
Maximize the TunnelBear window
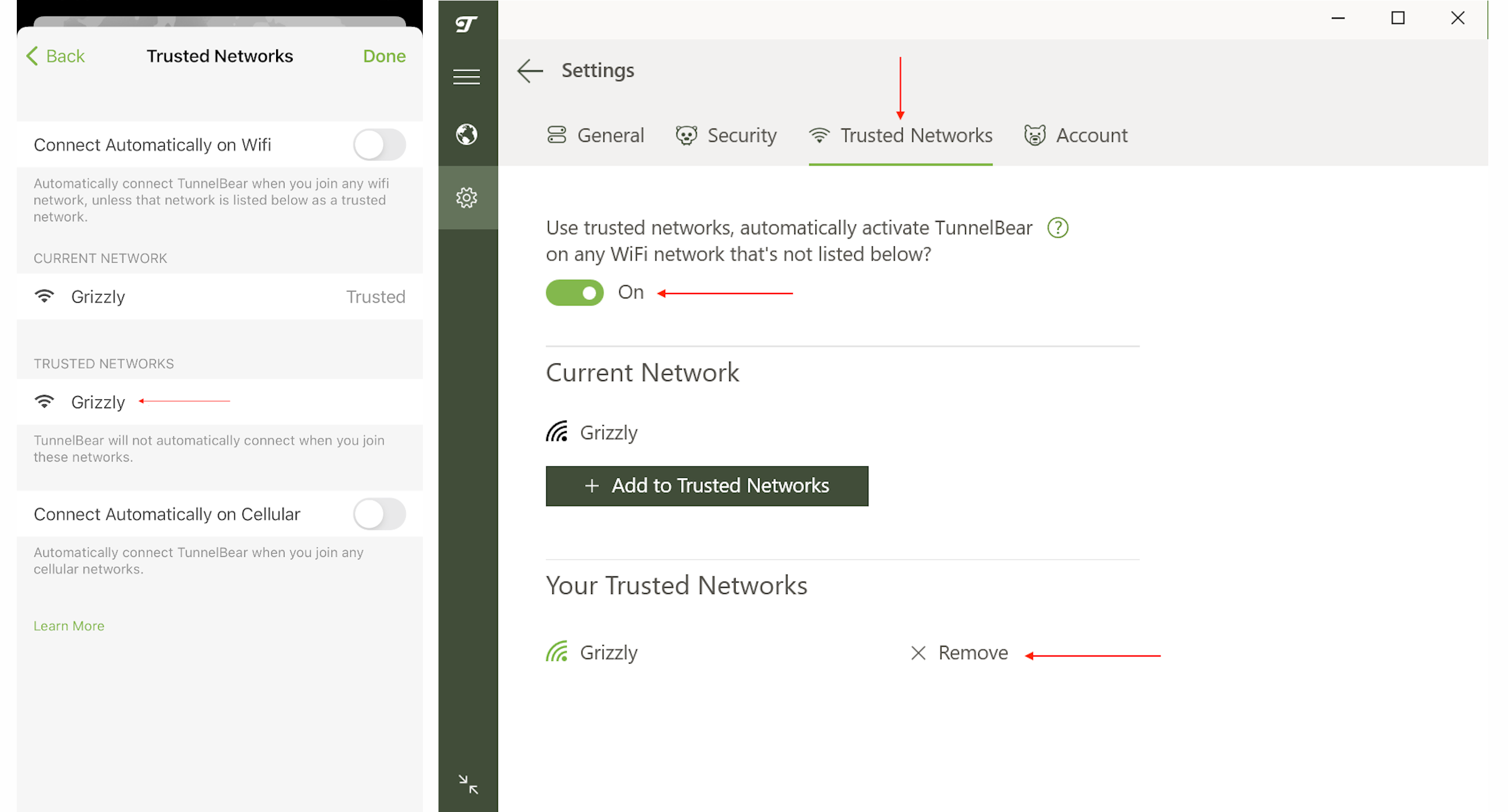(x=1397, y=18)
